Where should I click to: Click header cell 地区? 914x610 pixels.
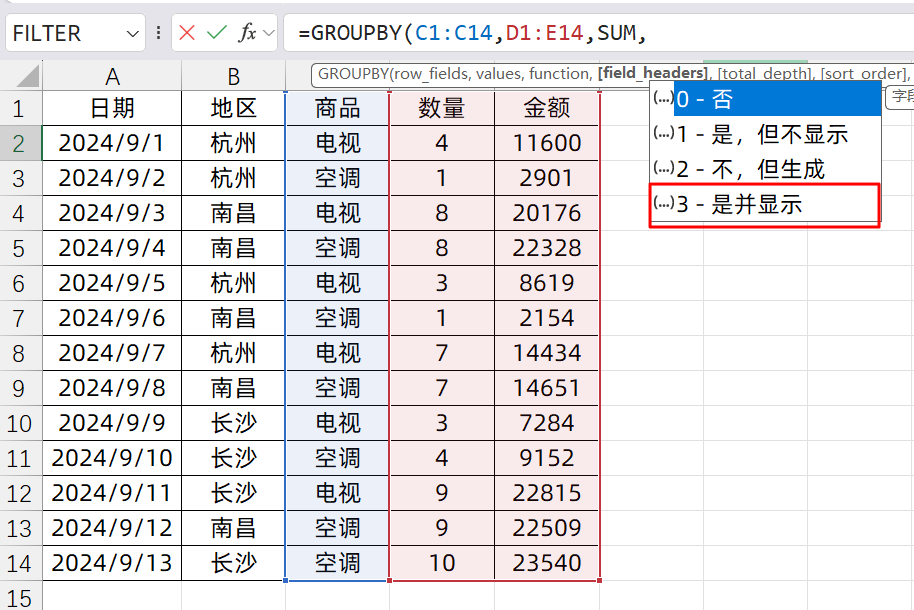(x=233, y=108)
